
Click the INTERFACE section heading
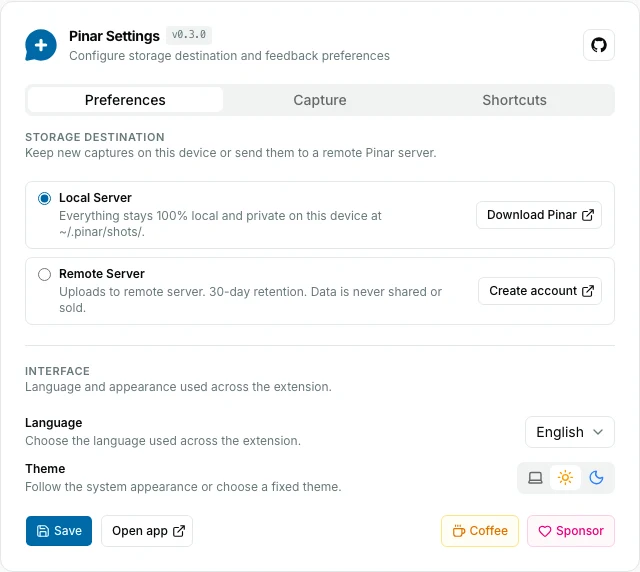(x=57, y=371)
